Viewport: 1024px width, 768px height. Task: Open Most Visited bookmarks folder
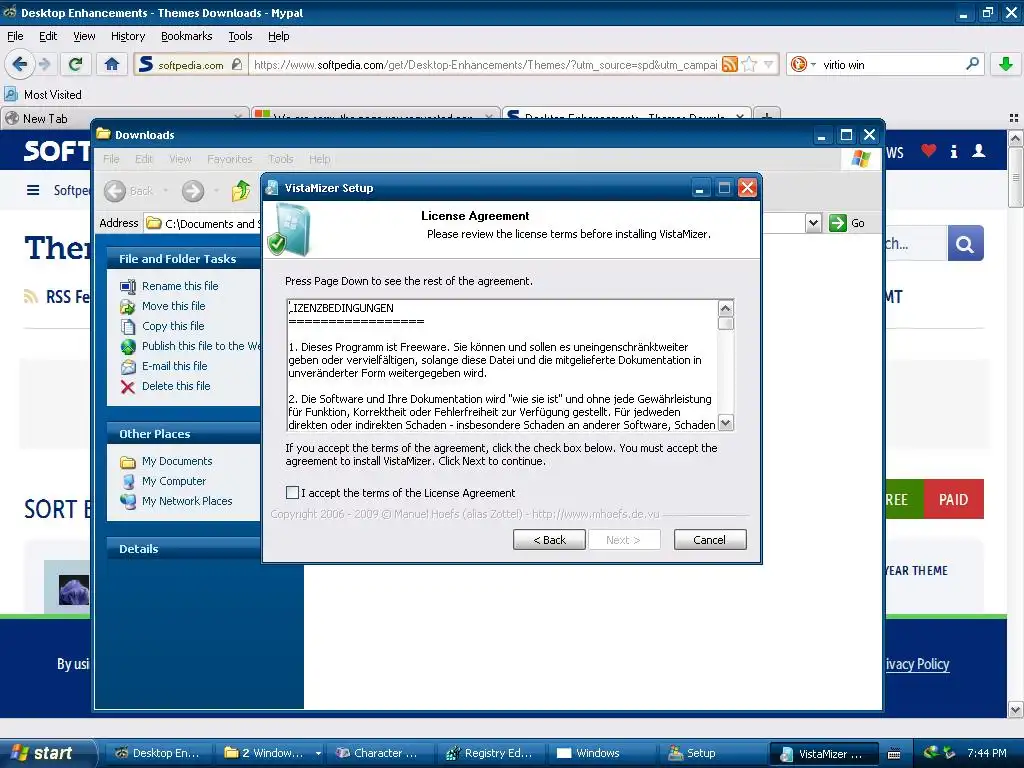[x=43, y=95]
